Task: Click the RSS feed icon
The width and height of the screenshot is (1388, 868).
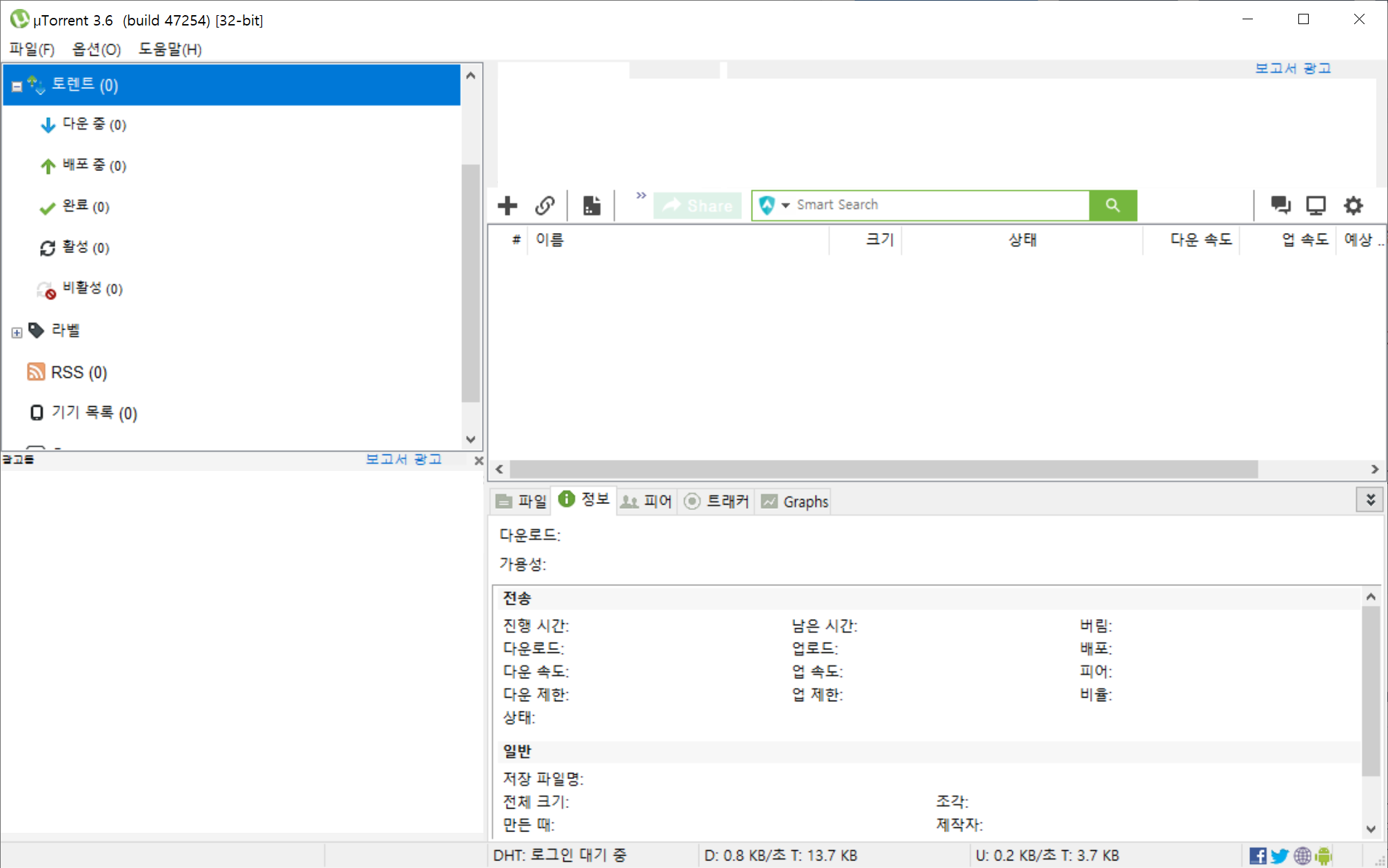Action: point(36,372)
